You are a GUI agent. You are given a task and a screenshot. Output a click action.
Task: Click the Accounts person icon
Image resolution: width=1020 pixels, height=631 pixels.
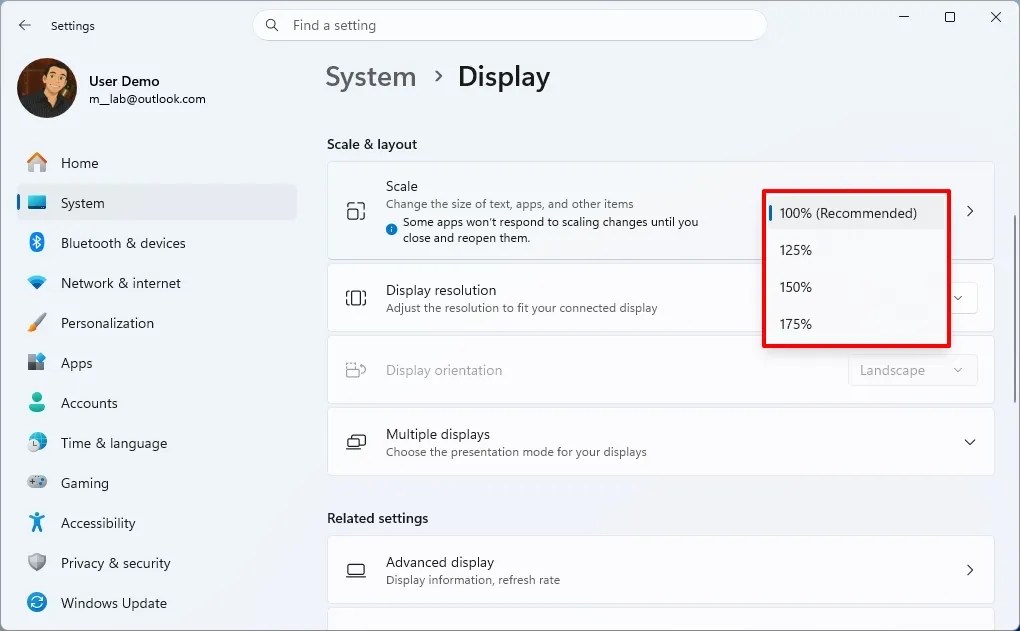point(37,403)
